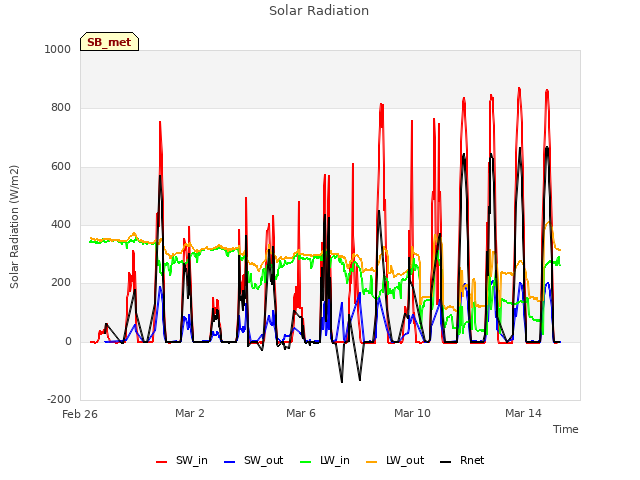Click the green LW_in legend swatch
This screenshot has height=480, width=640.
point(306,462)
